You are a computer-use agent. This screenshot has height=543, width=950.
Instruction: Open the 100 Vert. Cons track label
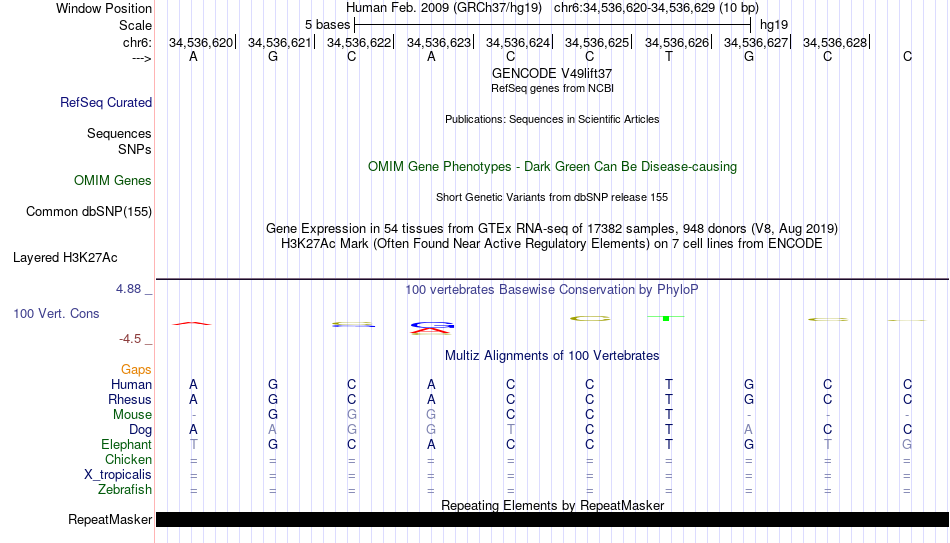pos(56,313)
